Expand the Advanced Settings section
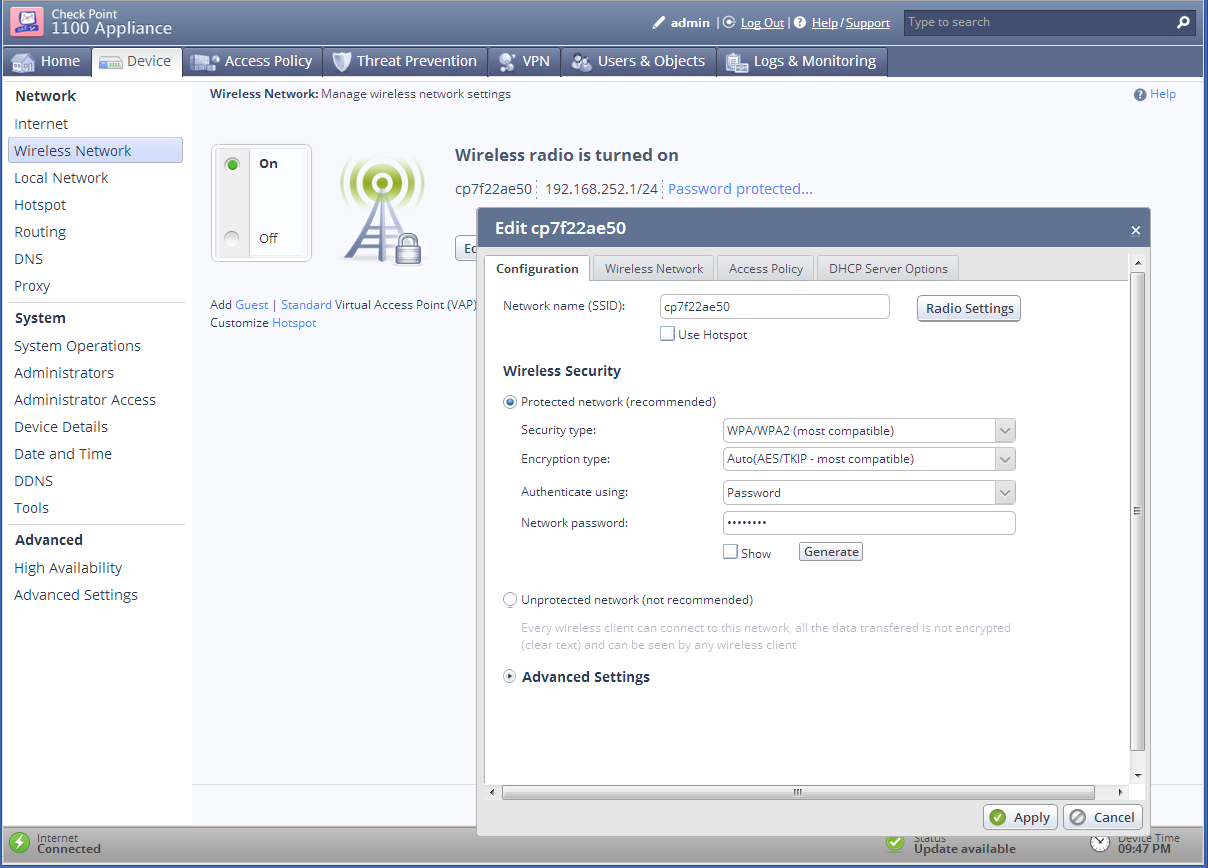Image resolution: width=1208 pixels, height=868 pixels. pyautogui.click(x=511, y=677)
